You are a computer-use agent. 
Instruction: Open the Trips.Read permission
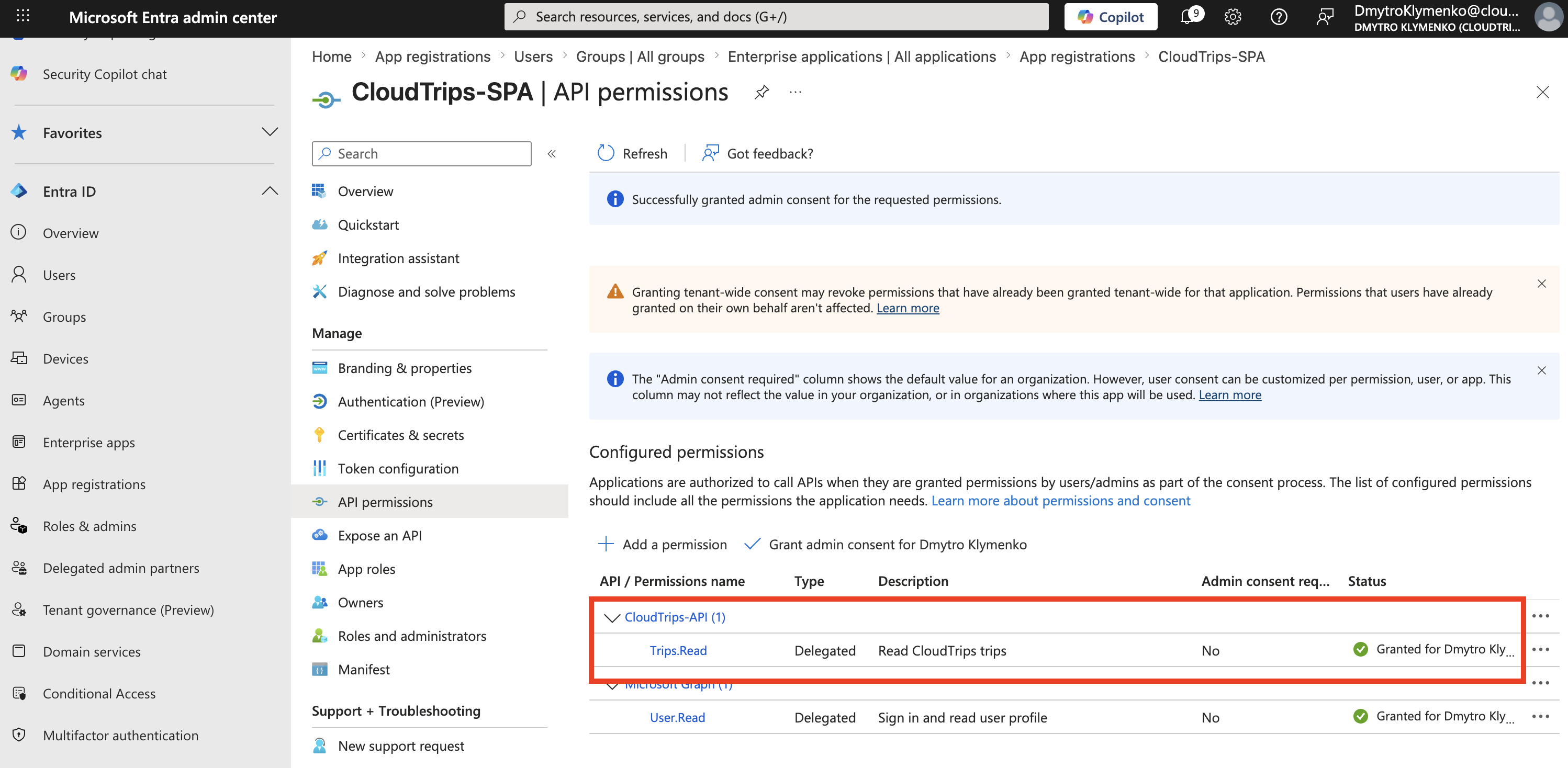(x=678, y=650)
